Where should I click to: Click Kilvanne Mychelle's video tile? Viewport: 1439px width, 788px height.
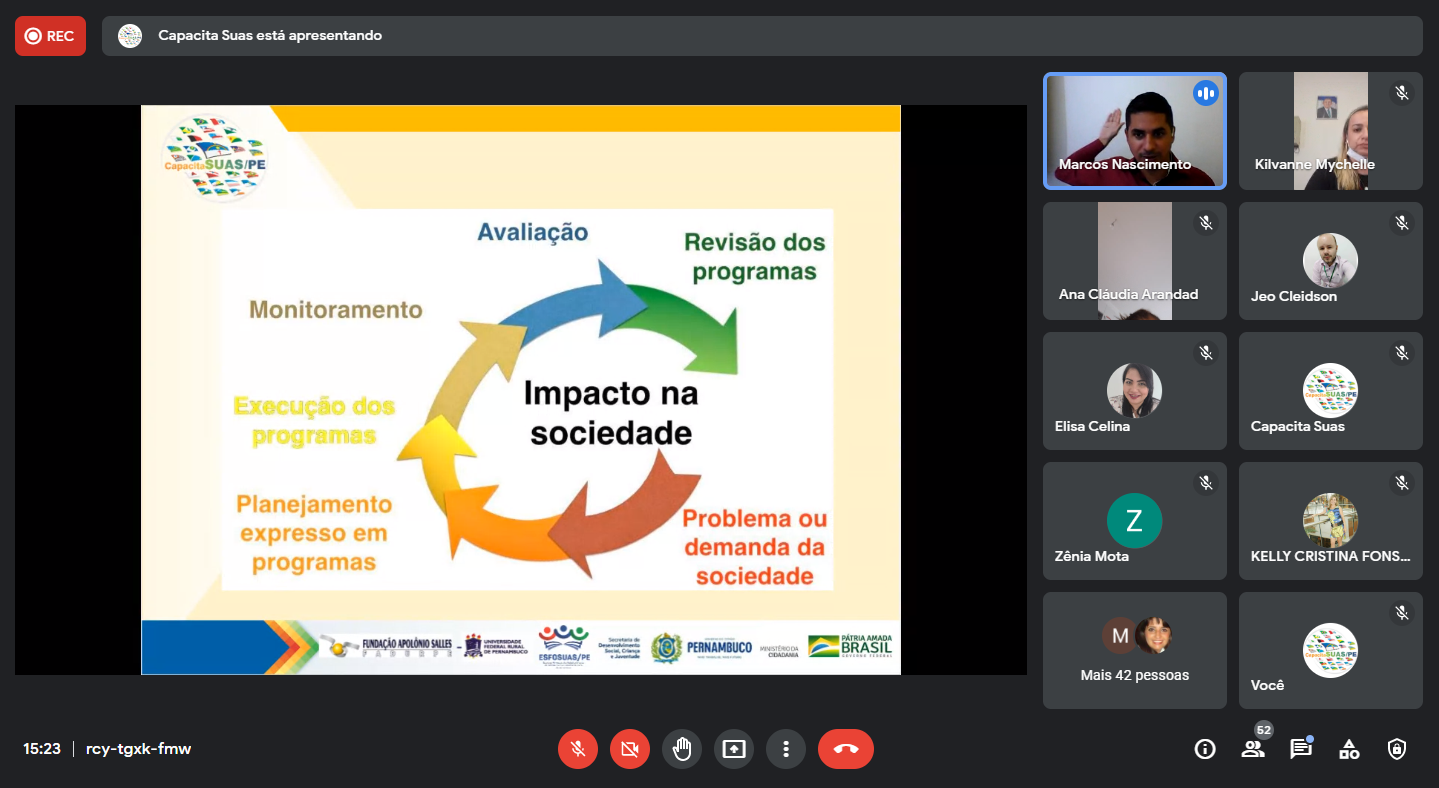[x=1330, y=131]
